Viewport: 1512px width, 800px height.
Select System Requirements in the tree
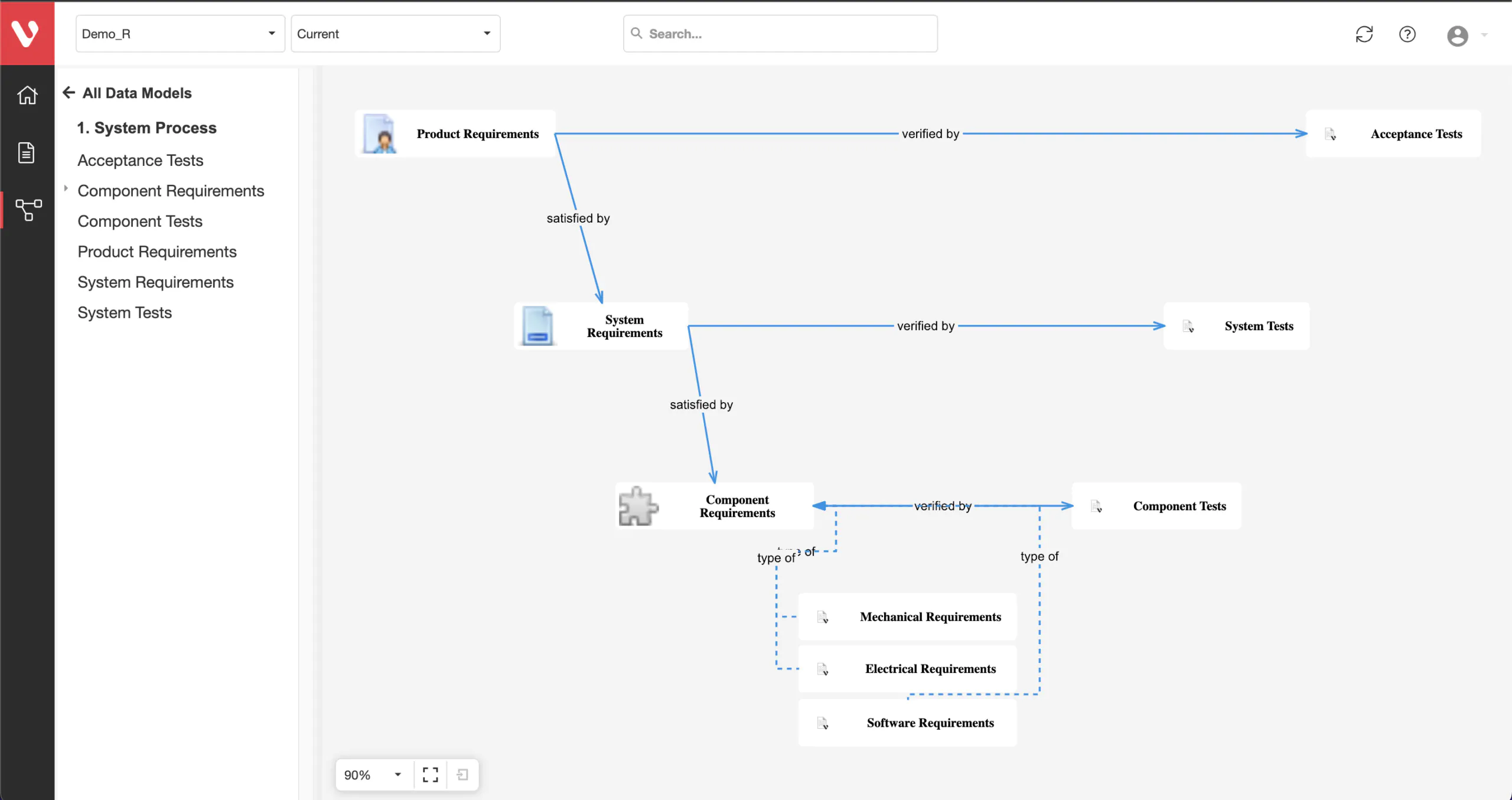[156, 282]
